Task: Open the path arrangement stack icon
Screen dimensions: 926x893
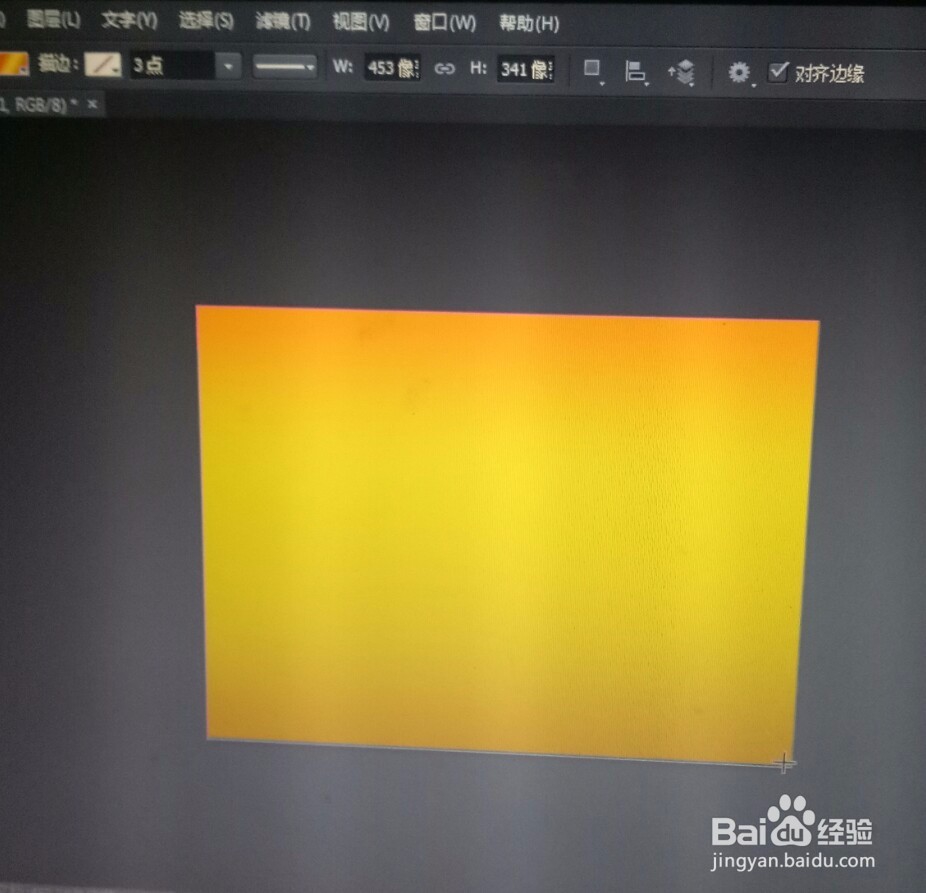Action: click(682, 72)
